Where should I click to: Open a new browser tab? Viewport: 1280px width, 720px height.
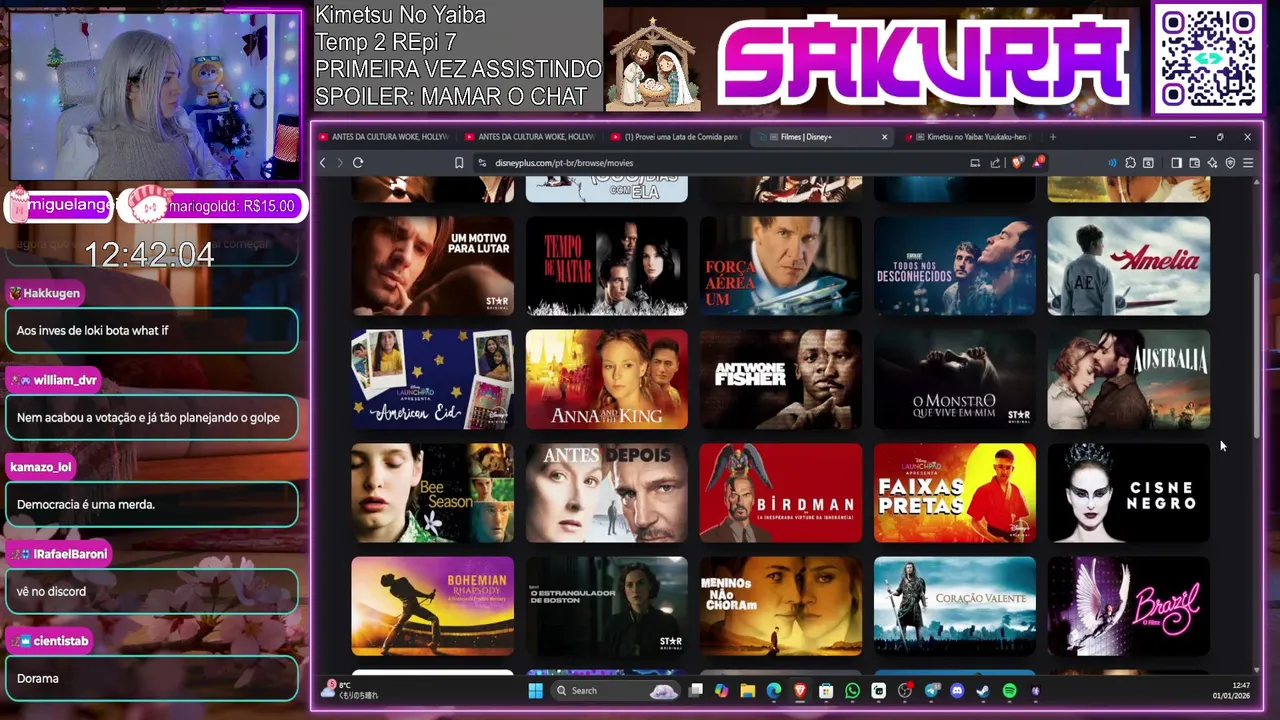tap(1052, 137)
